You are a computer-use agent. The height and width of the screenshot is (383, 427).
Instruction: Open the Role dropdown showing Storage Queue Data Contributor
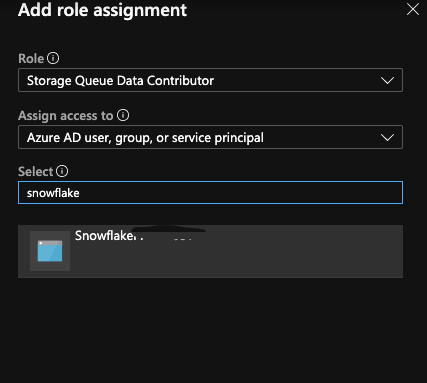pyautogui.click(x=210, y=80)
